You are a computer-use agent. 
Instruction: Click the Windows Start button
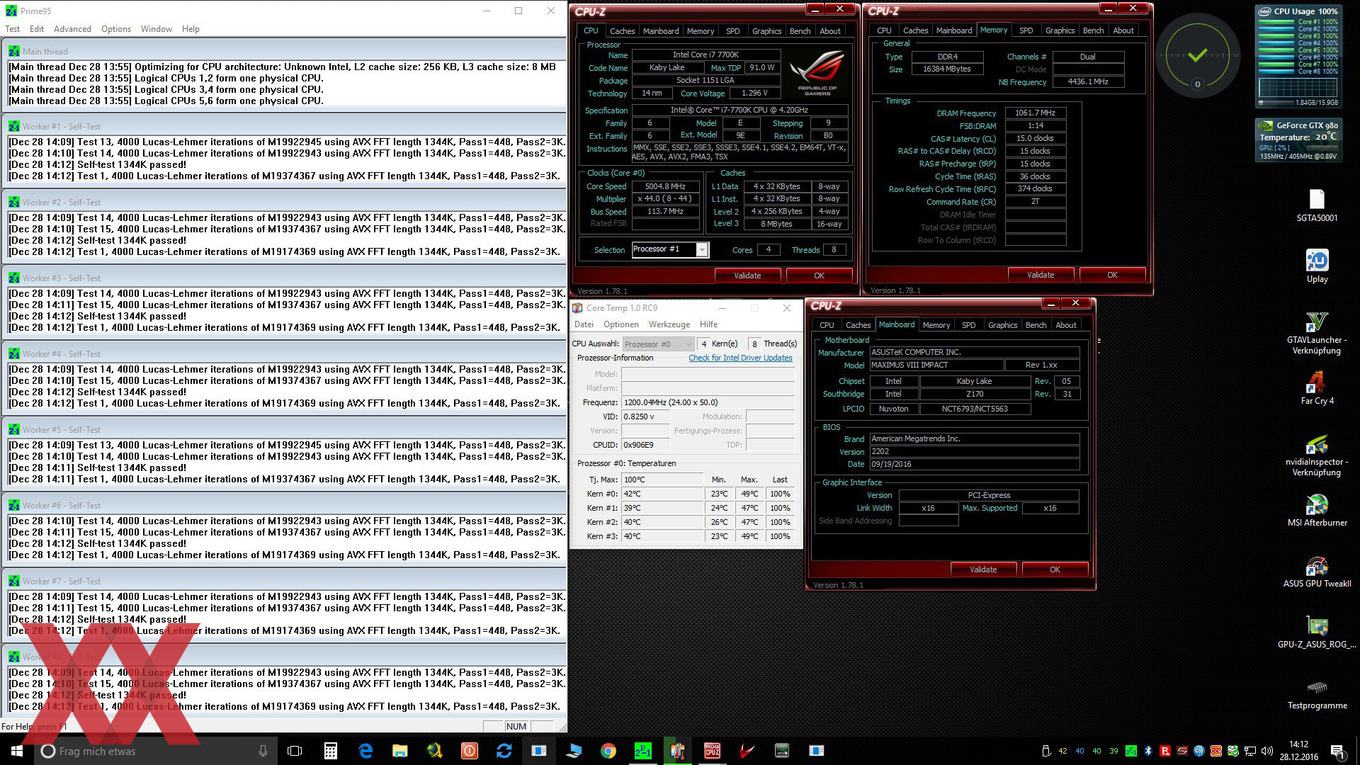[x=15, y=751]
